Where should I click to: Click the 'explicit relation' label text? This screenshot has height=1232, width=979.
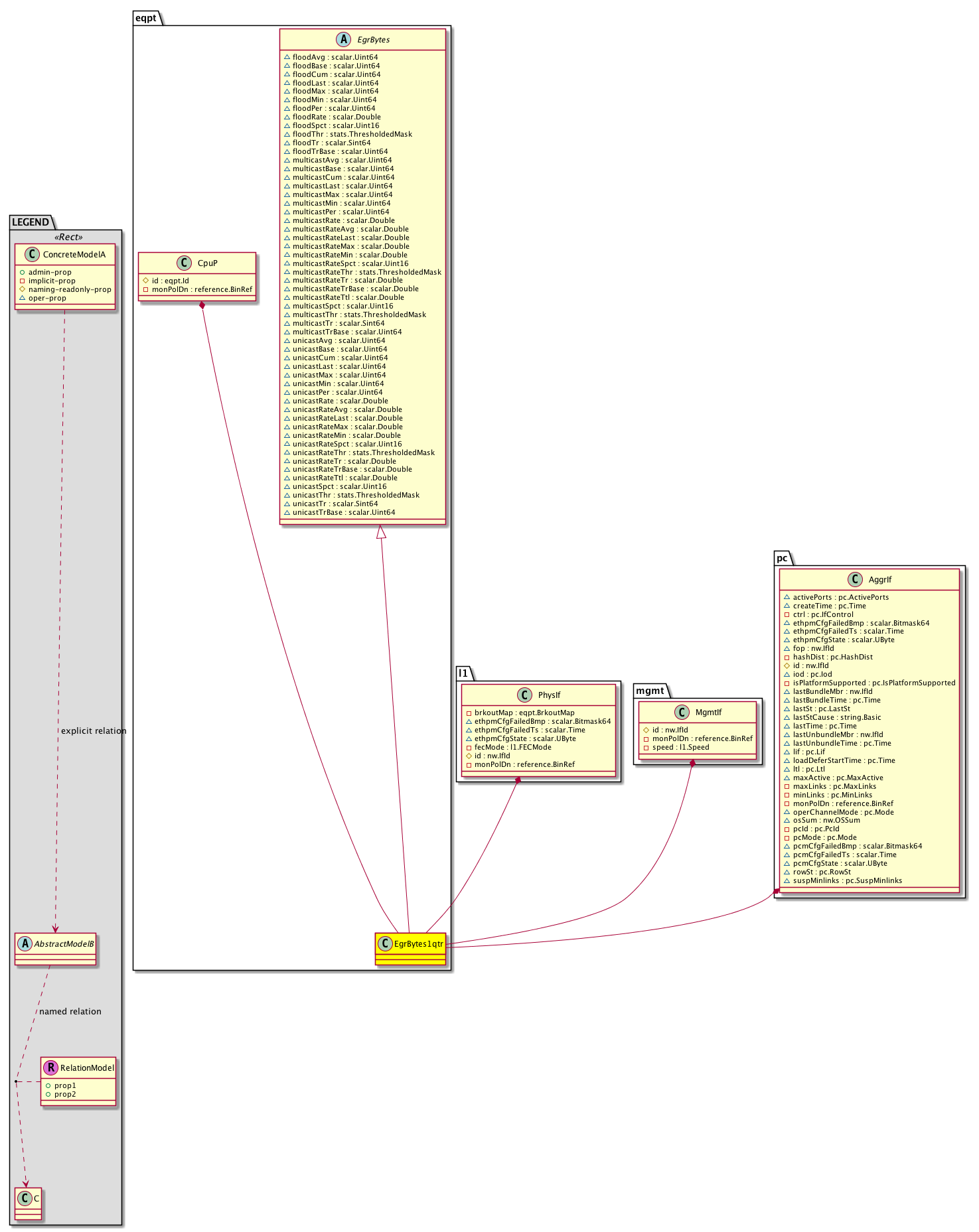[94, 731]
